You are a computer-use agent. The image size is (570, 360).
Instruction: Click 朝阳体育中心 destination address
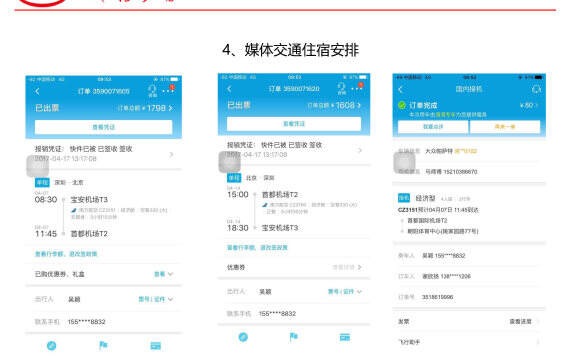(443, 231)
